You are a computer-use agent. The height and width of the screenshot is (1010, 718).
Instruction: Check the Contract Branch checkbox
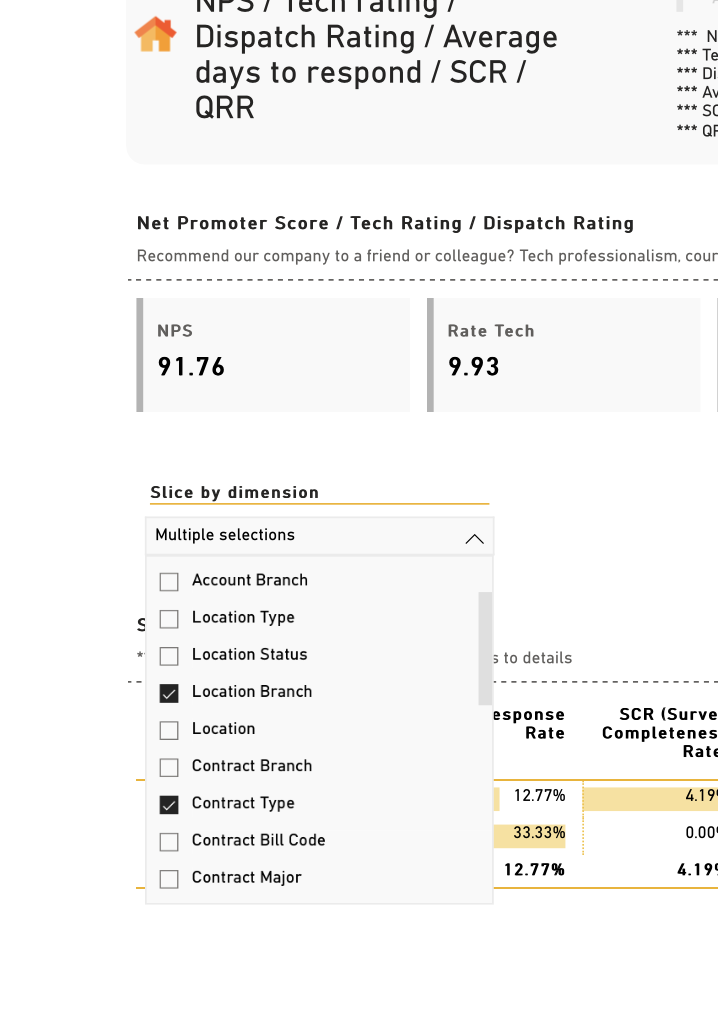[169, 767]
